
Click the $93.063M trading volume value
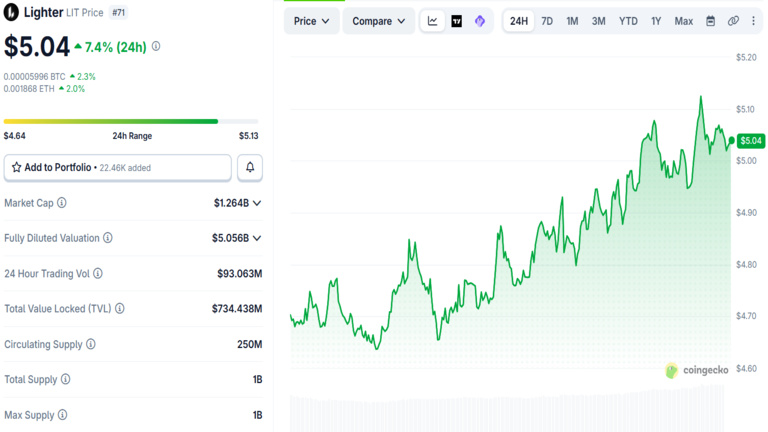[x=240, y=273]
